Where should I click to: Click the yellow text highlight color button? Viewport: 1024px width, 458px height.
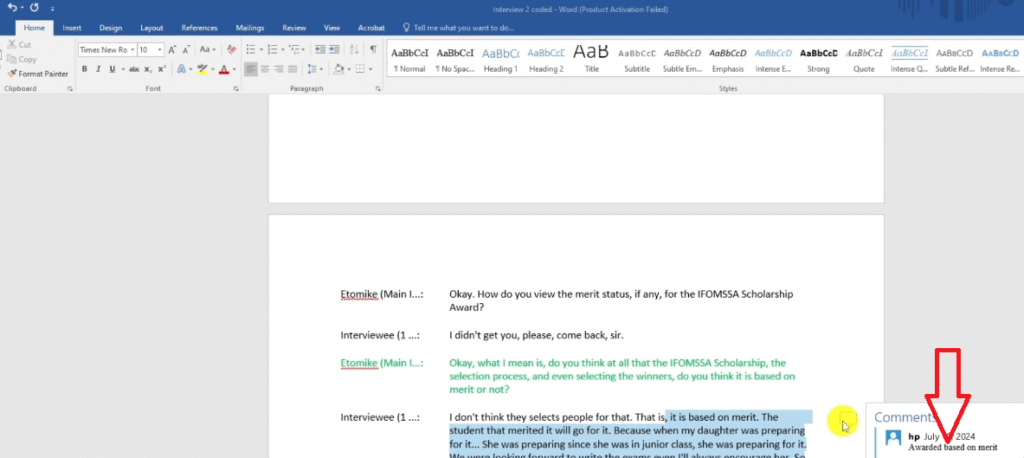pos(201,69)
